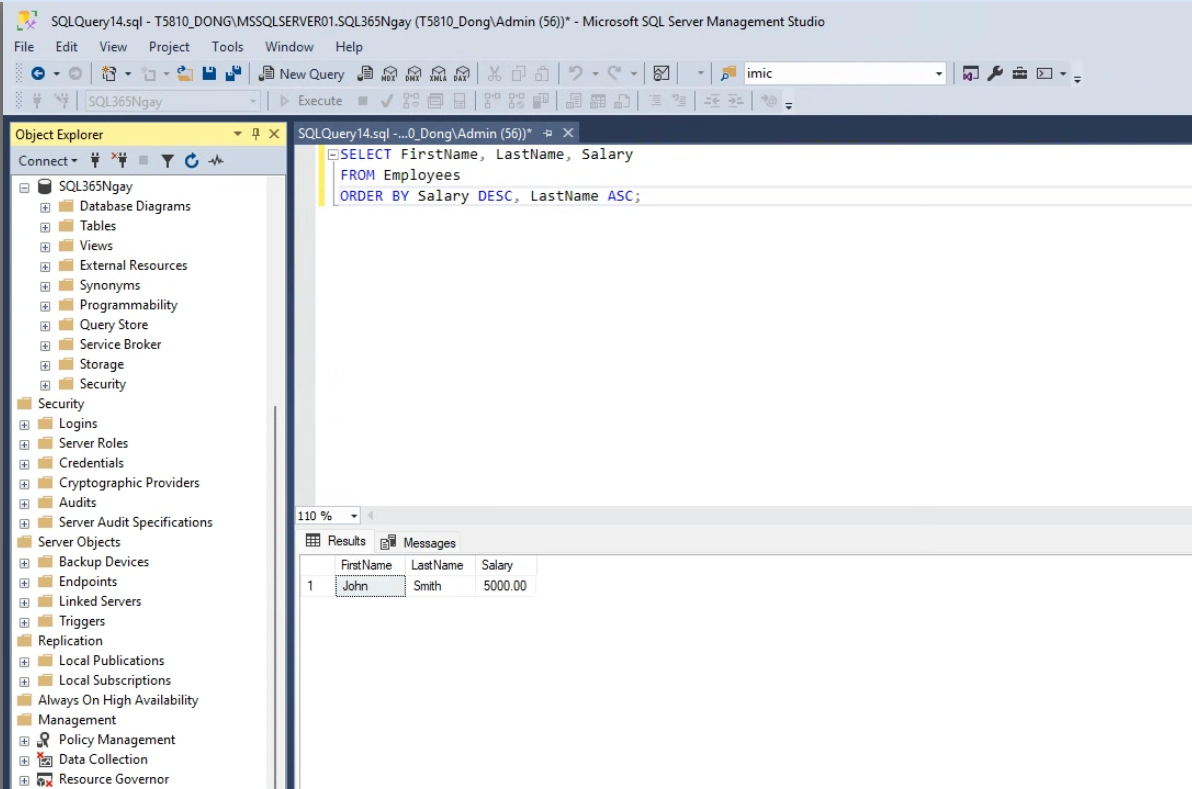Image resolution: width=1192 pixels, height=789 pixels.
Task: Open the Toolbox icon
Action: pyautogui.click(x=1019, y=74)
